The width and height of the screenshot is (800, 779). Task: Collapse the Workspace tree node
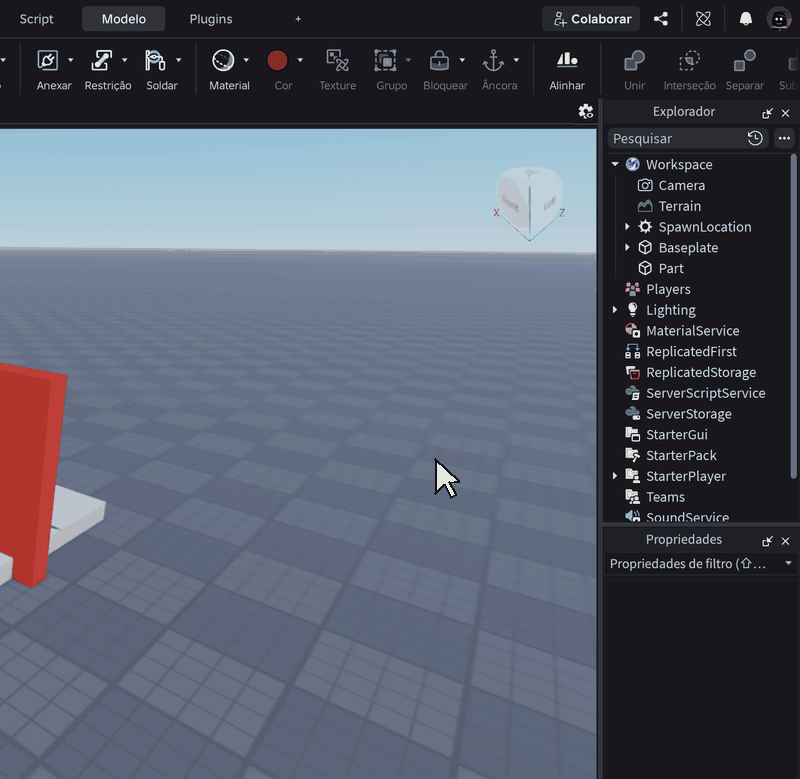point(615,164)
